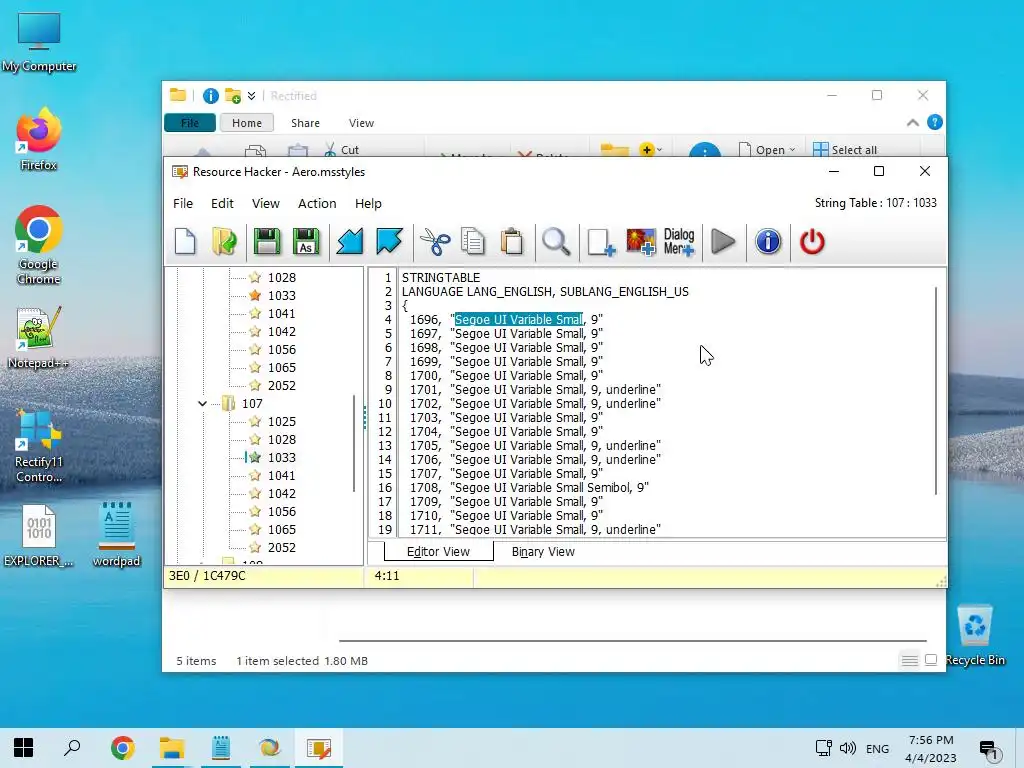Open the Help menu

pos(368,204)
